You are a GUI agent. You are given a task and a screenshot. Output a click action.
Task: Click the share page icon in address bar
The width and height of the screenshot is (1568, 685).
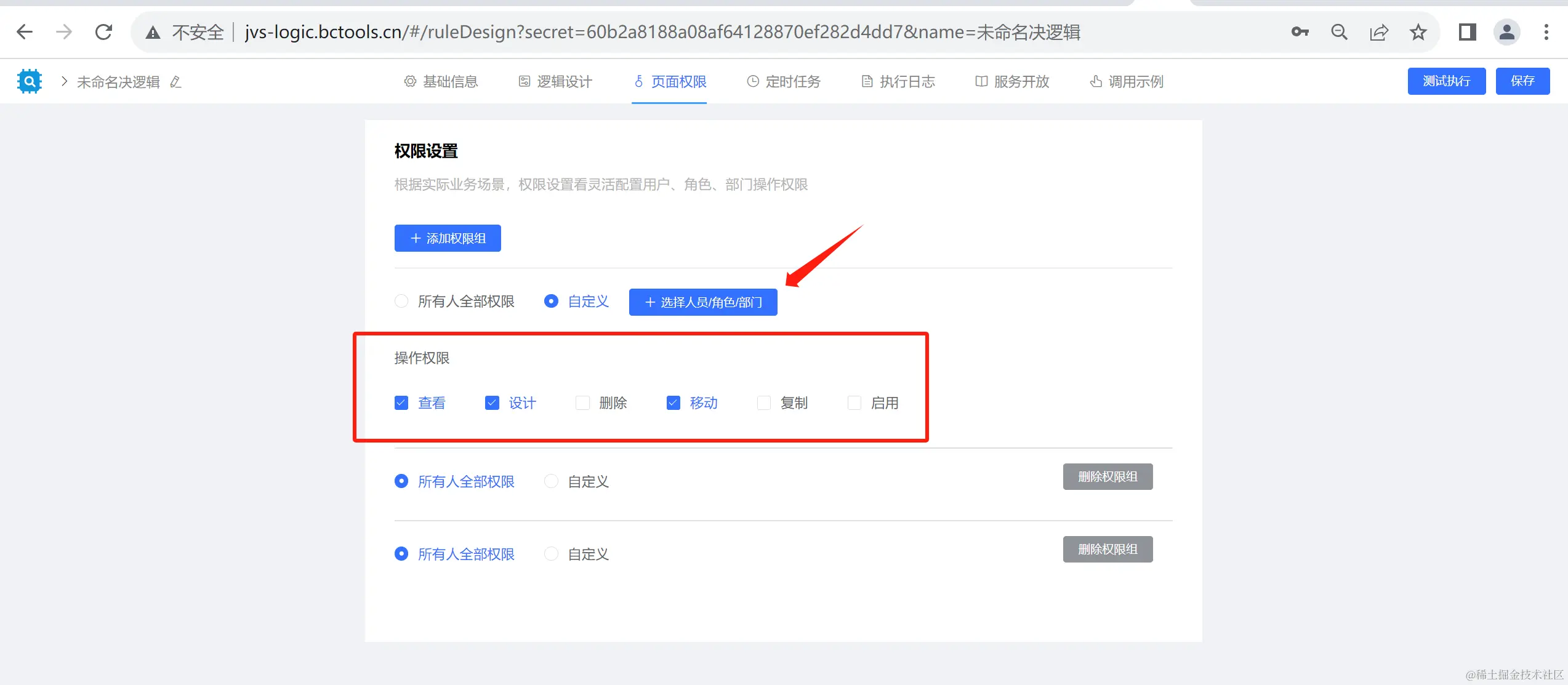[1378, 32]
